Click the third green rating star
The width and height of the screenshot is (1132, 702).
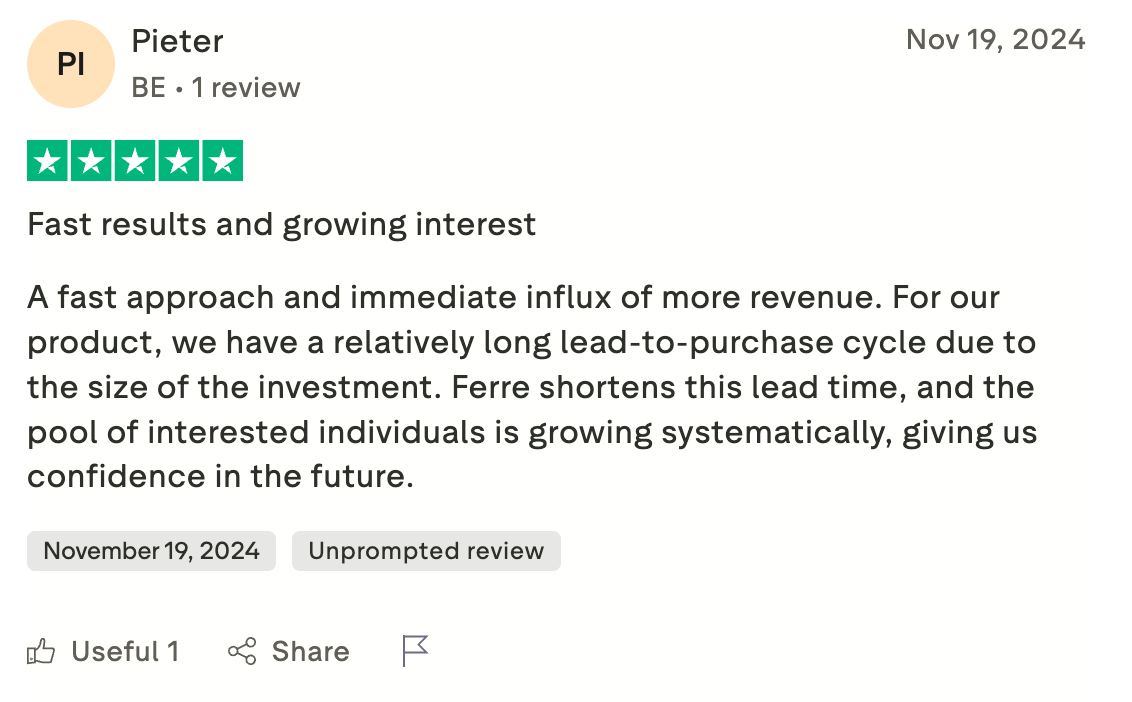(135, 160)
